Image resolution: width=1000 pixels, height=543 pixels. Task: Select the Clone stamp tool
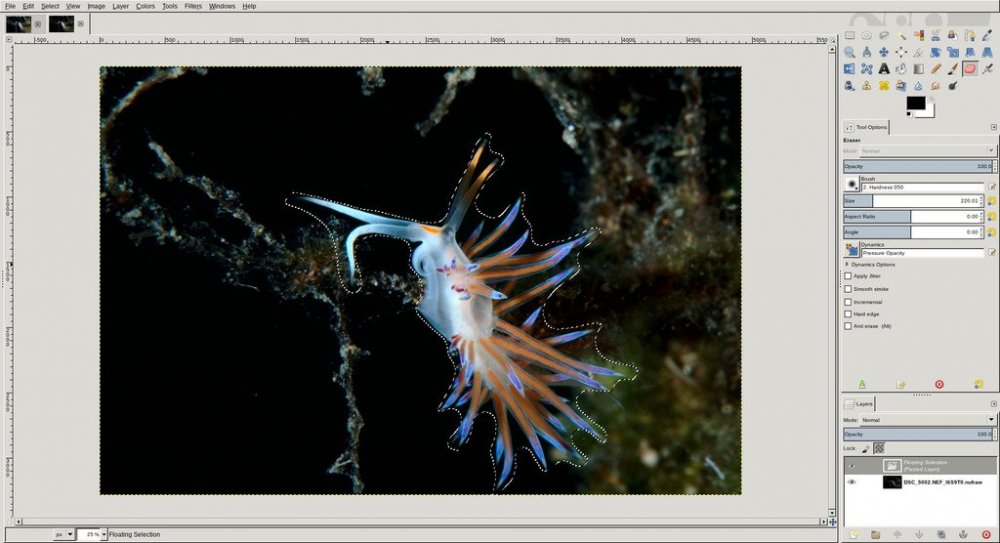coord(867,86)
